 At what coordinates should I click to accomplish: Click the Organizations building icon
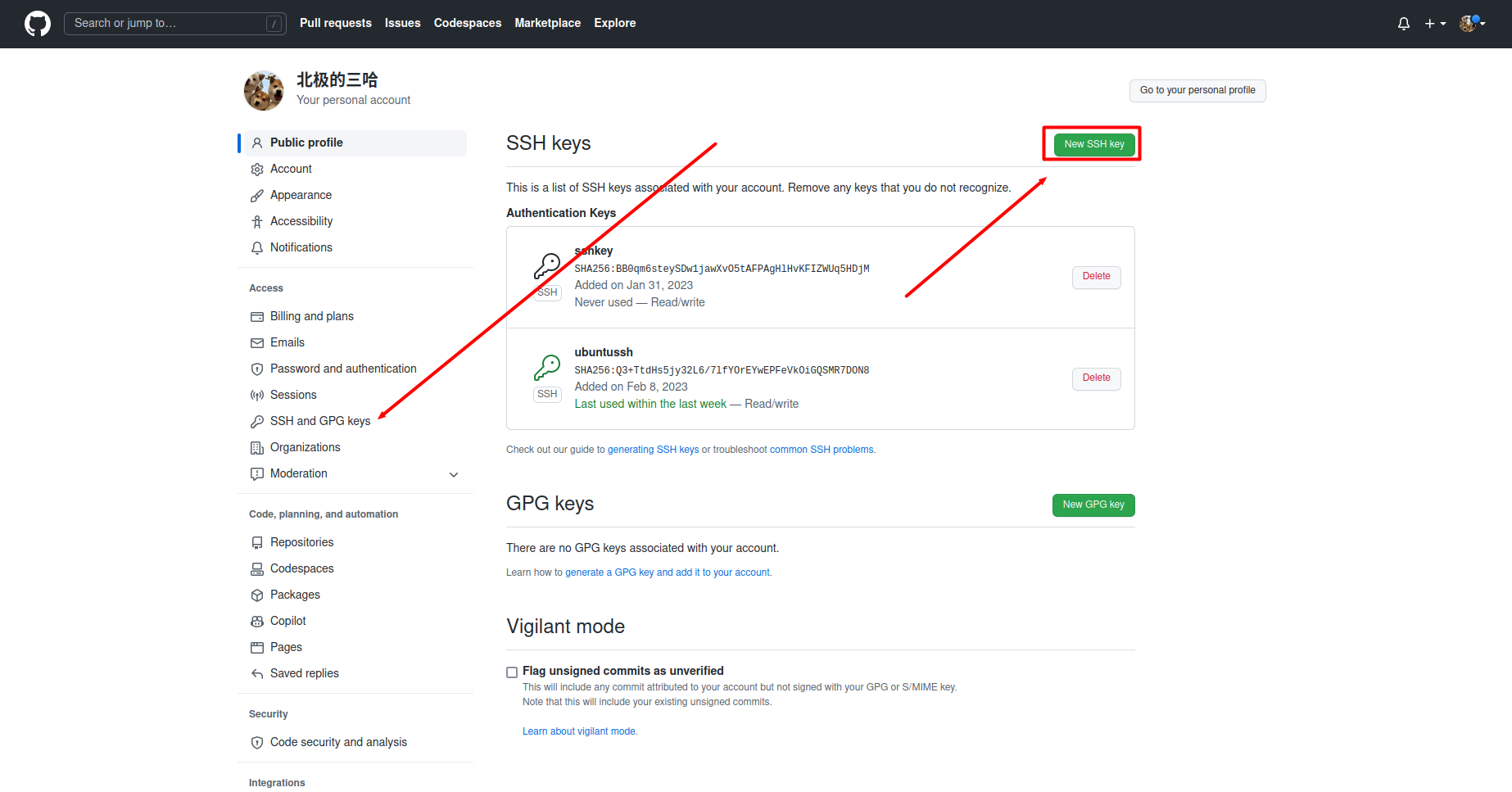point(257,448)
